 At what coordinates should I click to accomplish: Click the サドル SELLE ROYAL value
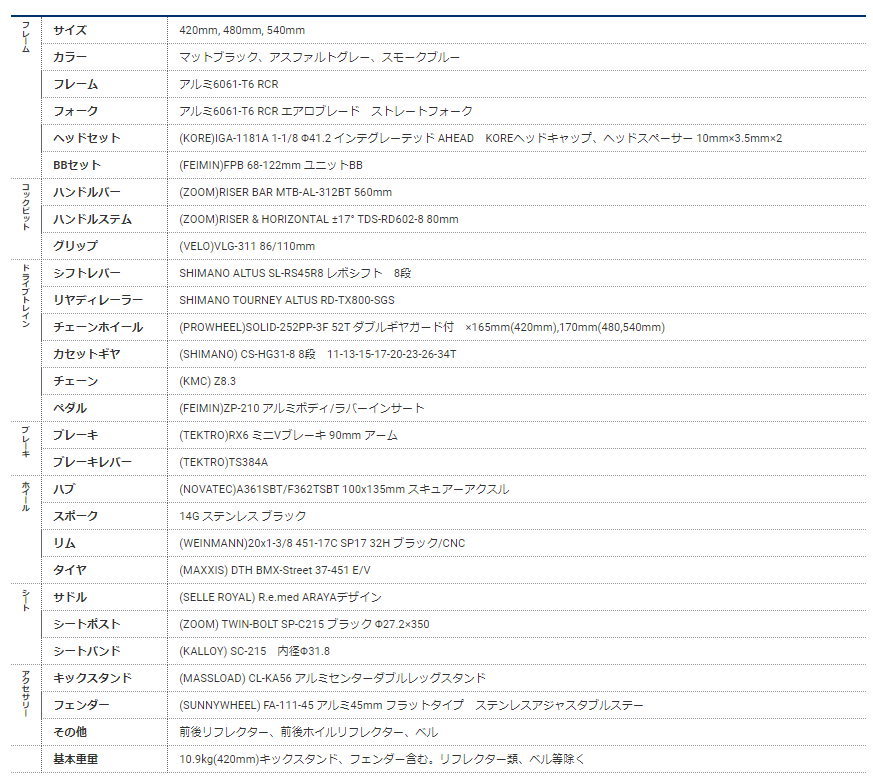pyautogui.click(x=280, y=597)
